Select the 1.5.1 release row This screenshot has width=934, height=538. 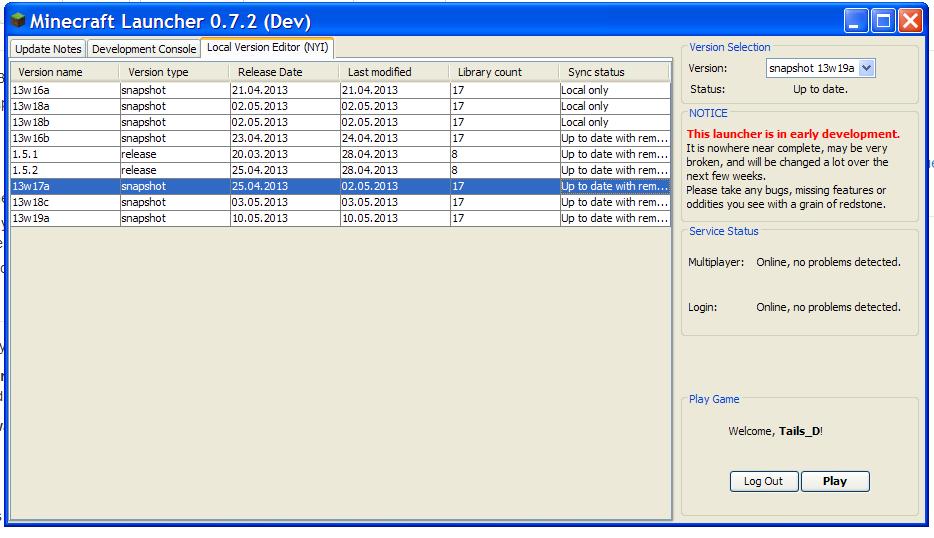click(x=65, y=154)
